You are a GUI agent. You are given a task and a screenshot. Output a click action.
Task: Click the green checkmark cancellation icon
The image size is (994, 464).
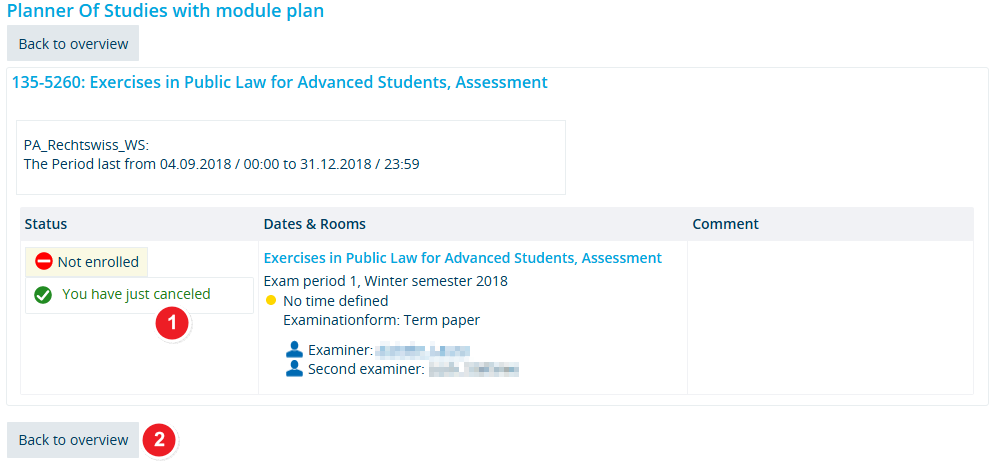point(43,295)
